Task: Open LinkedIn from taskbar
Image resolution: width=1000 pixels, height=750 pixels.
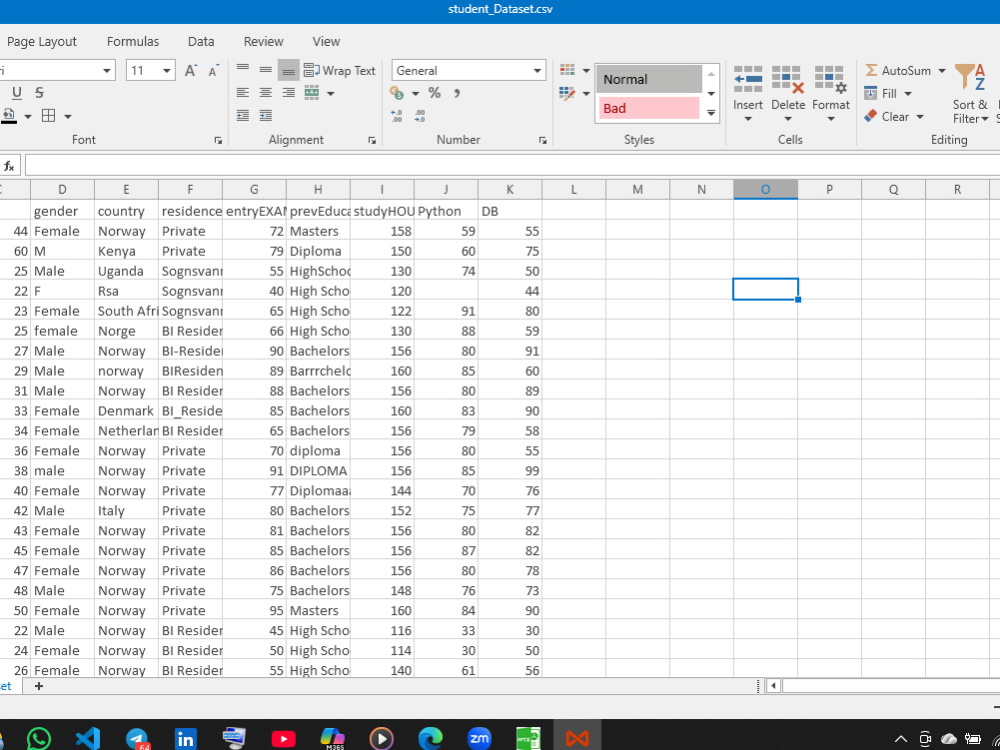Action: click(x=186, y=739)
